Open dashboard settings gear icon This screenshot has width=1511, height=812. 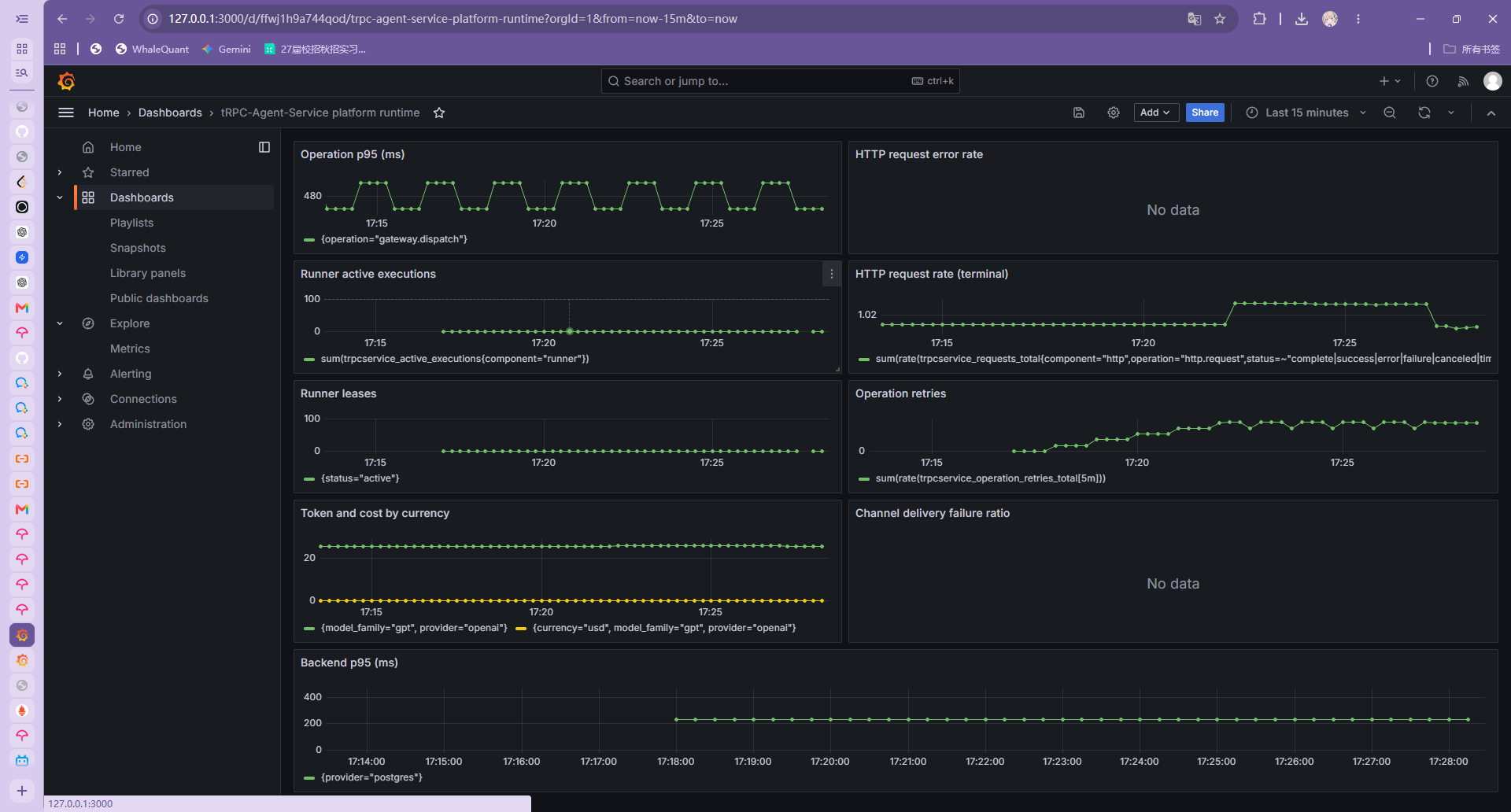1114,113
